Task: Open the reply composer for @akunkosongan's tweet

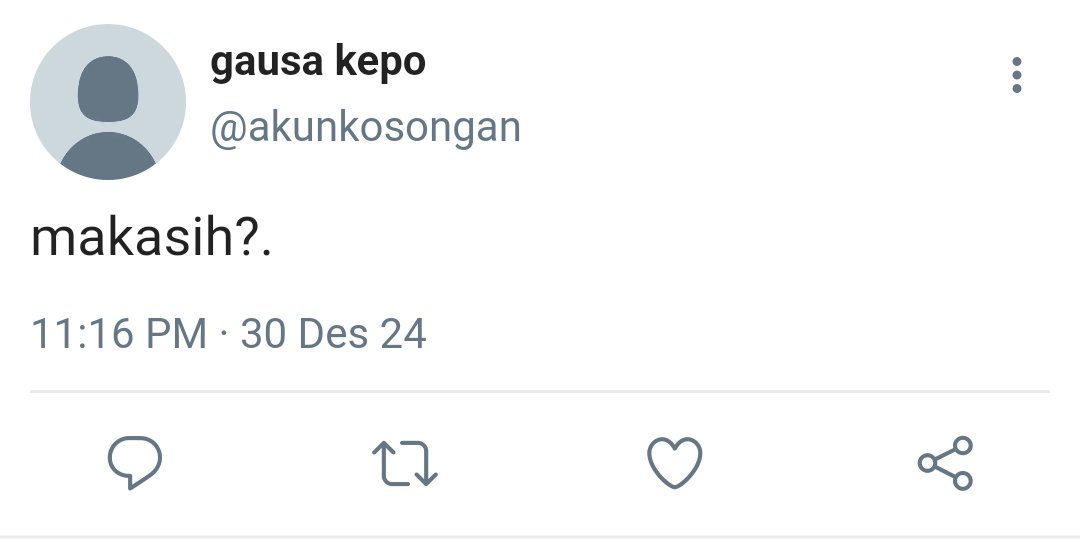Action: [x=135, y=463]
